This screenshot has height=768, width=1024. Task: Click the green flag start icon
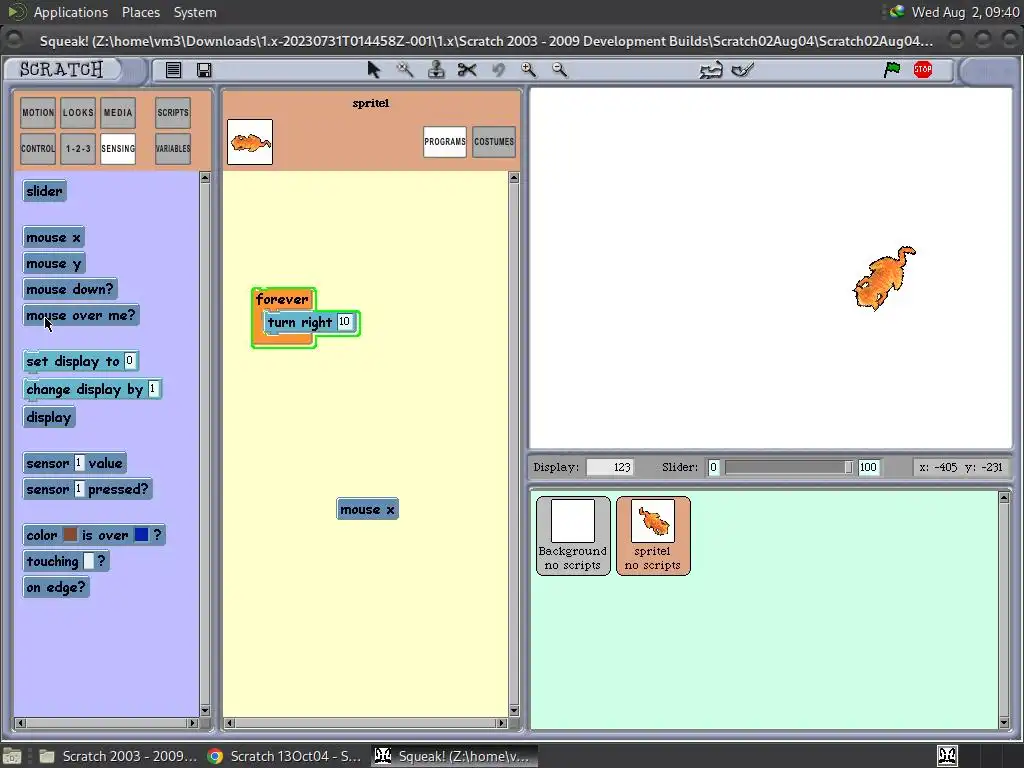[x=891, y=69]
